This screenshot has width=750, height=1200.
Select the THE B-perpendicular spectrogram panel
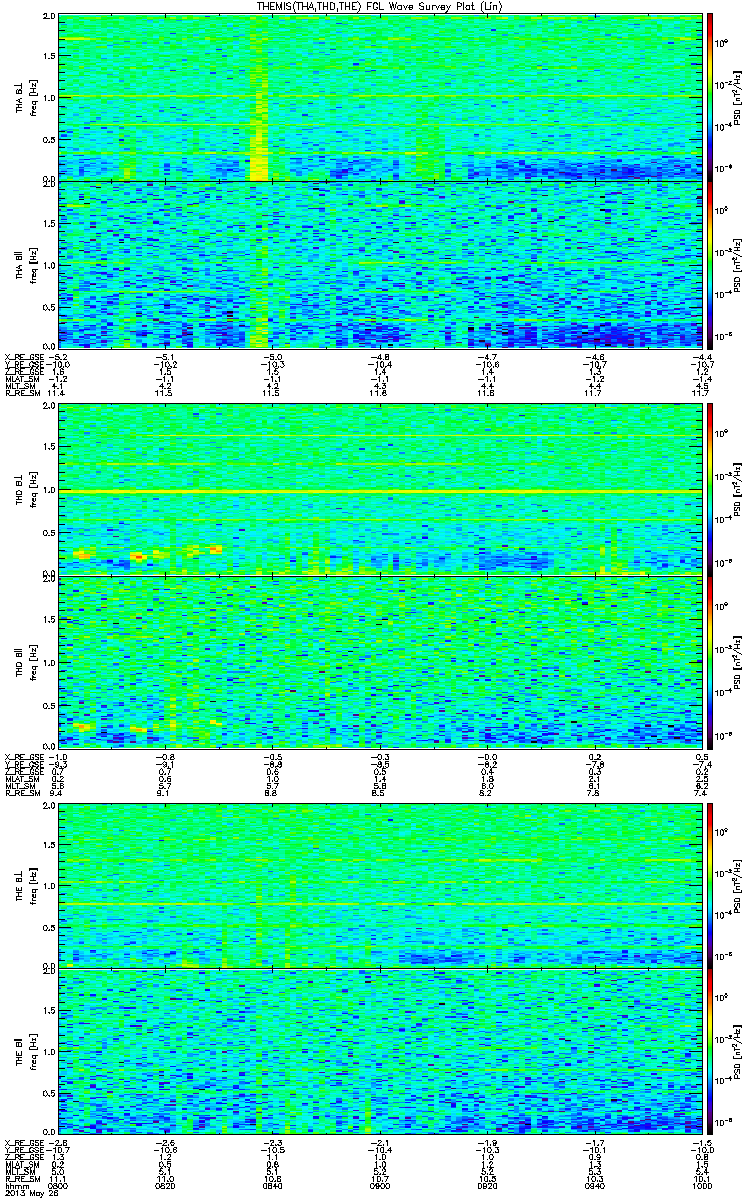click(x=379, y=884)
